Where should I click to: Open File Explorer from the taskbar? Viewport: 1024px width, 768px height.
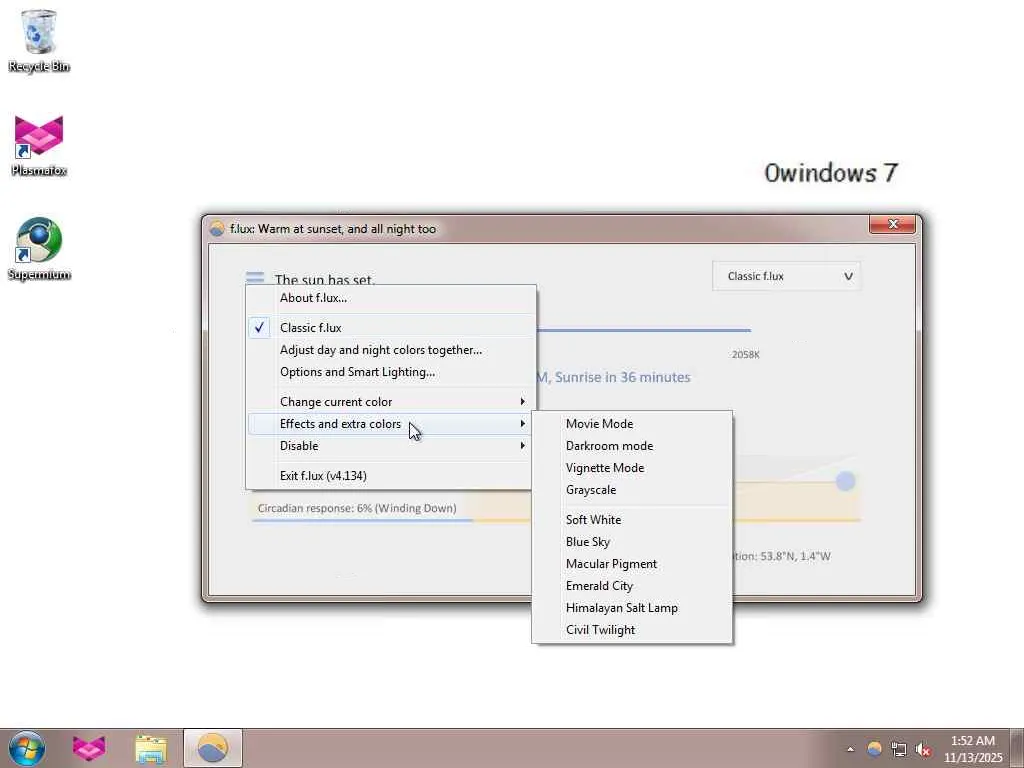pyautogui.click(x=151, y=748)
